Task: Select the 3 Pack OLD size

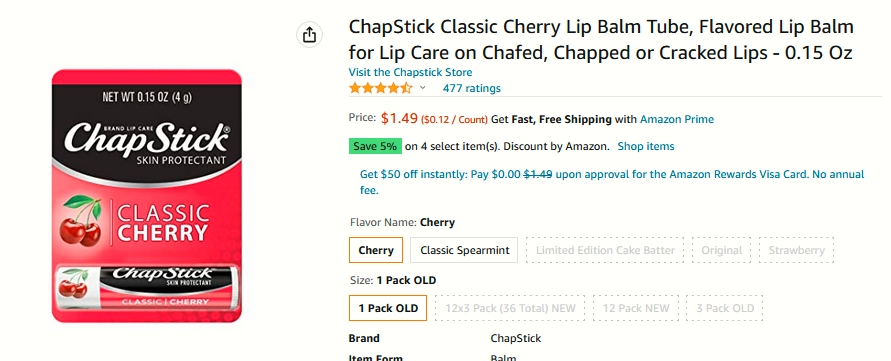Action: pyautogui.click(x=725, y=308)
